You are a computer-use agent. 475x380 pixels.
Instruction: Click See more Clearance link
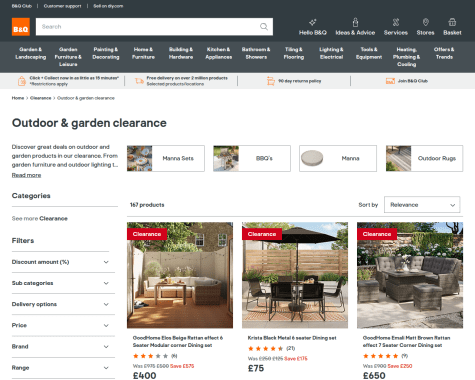[x=40, y=219]
